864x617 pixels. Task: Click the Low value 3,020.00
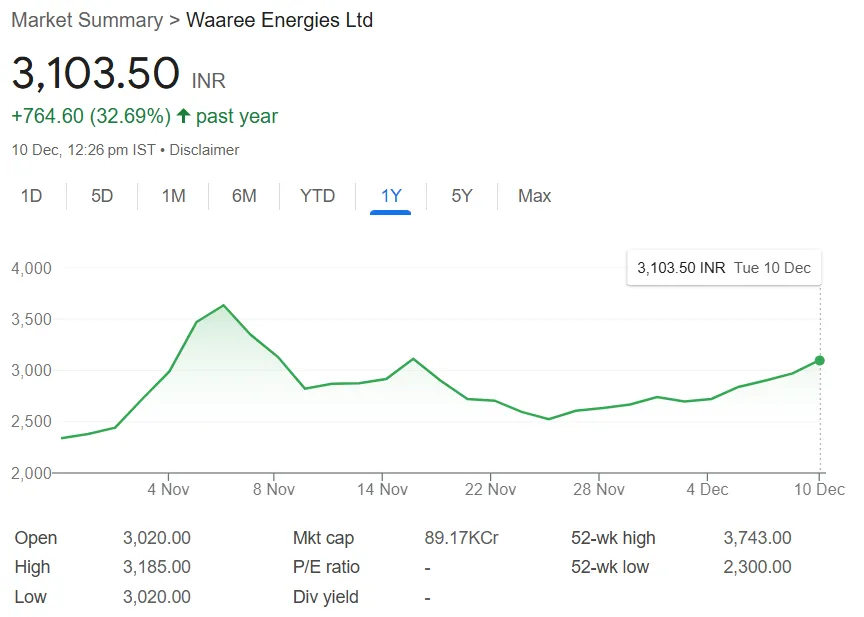click(156, 597)
